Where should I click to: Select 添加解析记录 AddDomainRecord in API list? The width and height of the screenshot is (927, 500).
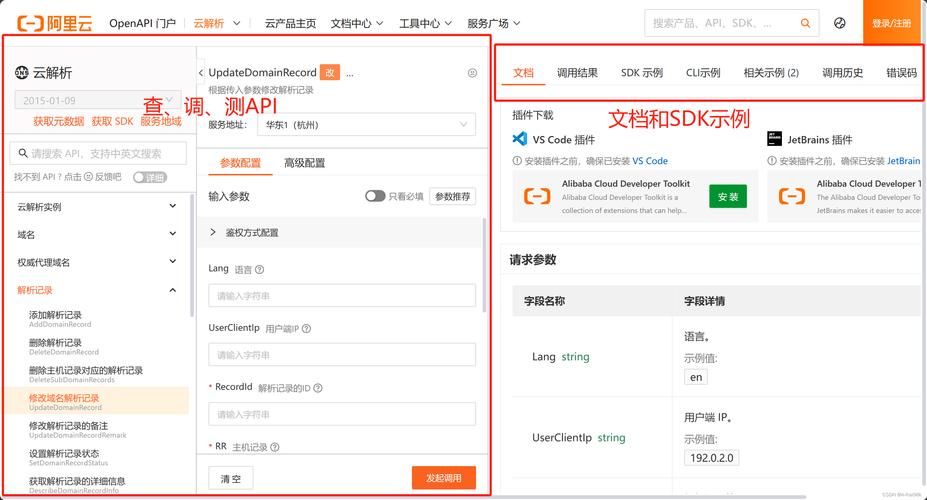coord(97,319)
